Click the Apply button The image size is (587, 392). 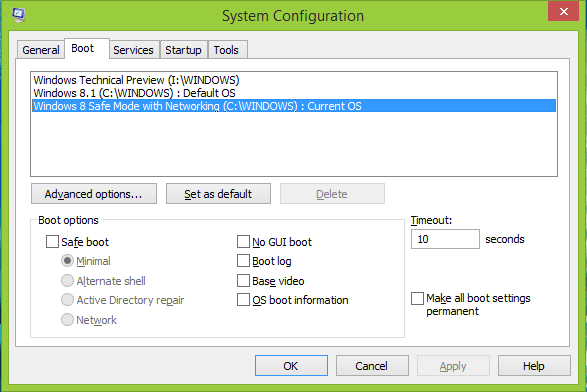[453, 365]
